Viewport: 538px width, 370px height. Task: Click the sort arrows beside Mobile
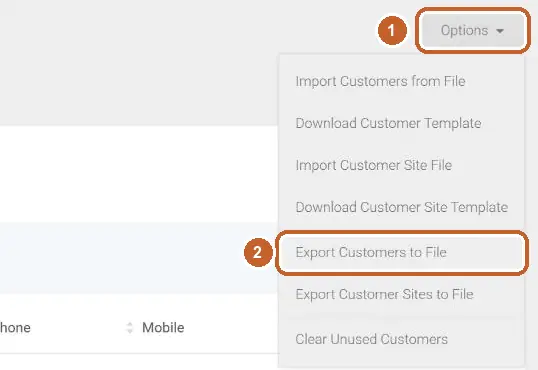point(129,328)
